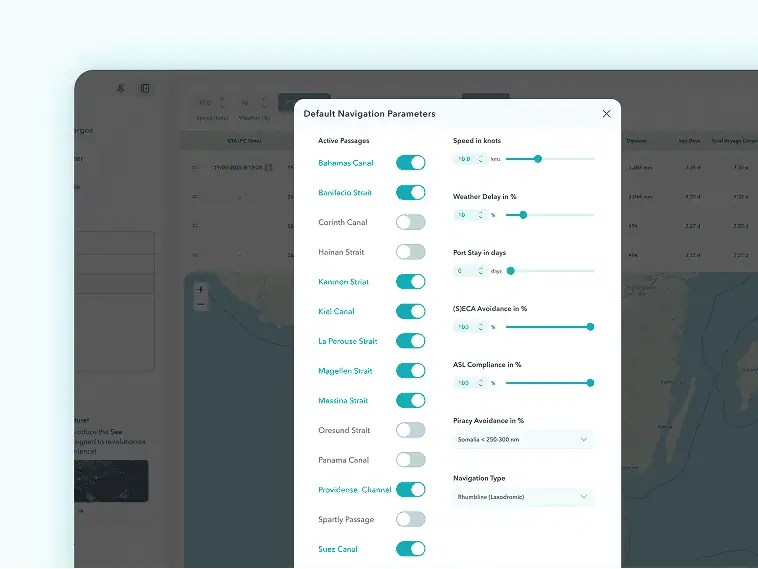
Task: Click the map zoom out minus icon
Action: click(201, 305)
